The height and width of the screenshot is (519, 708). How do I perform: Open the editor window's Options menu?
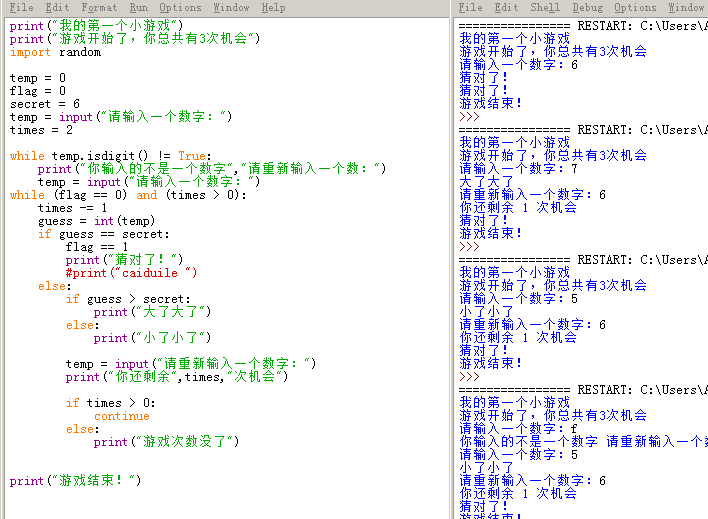tap(180, 8)
